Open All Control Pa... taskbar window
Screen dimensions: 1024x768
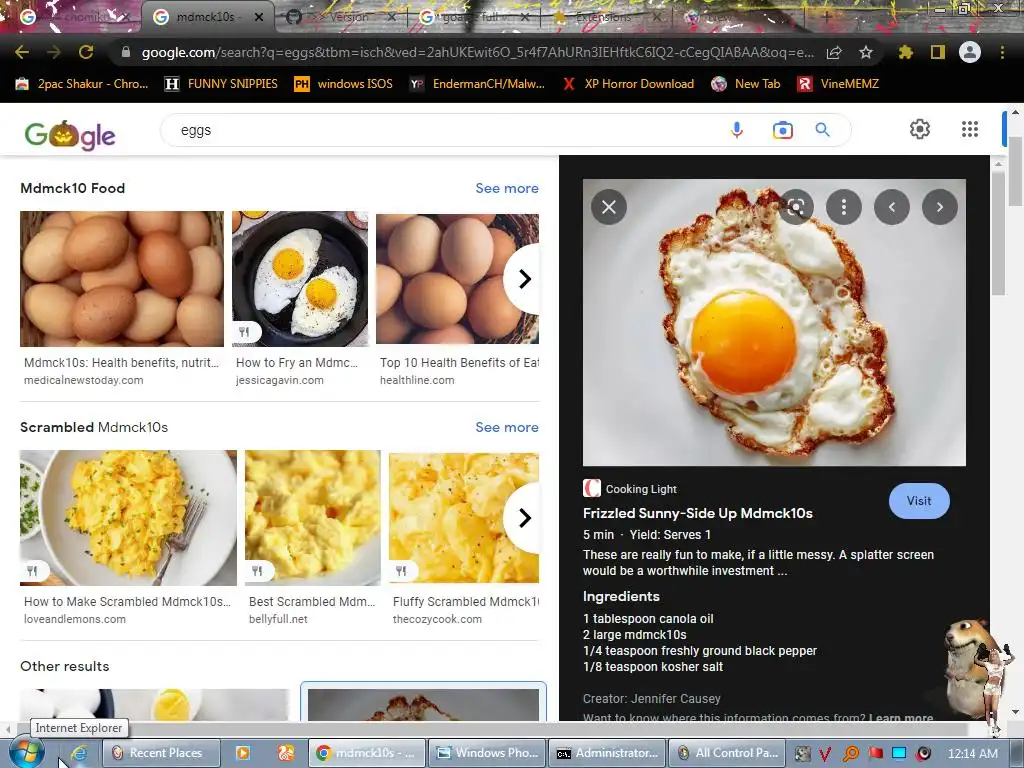point(728,753)
